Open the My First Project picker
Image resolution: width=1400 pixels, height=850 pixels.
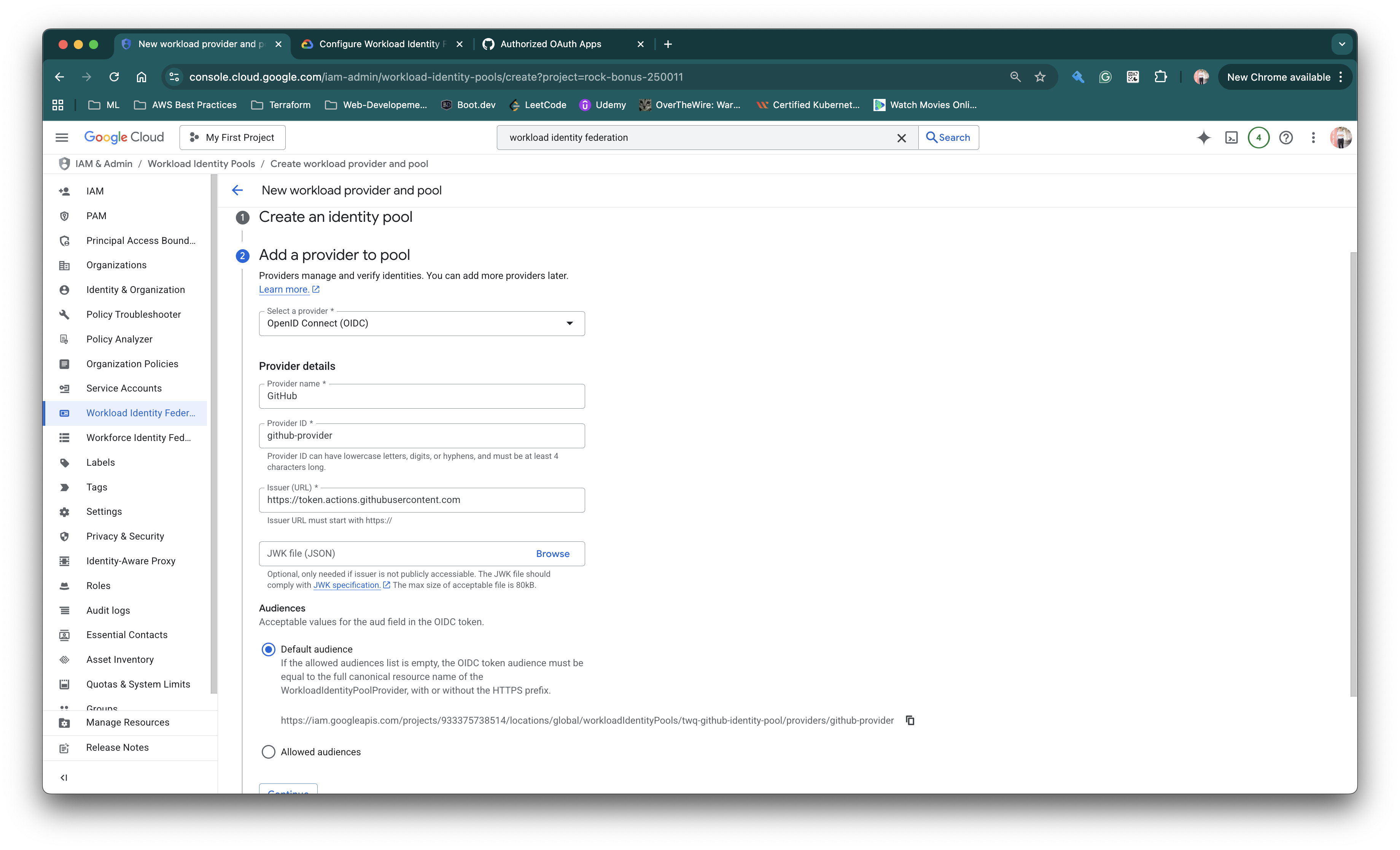click(232, 137)
